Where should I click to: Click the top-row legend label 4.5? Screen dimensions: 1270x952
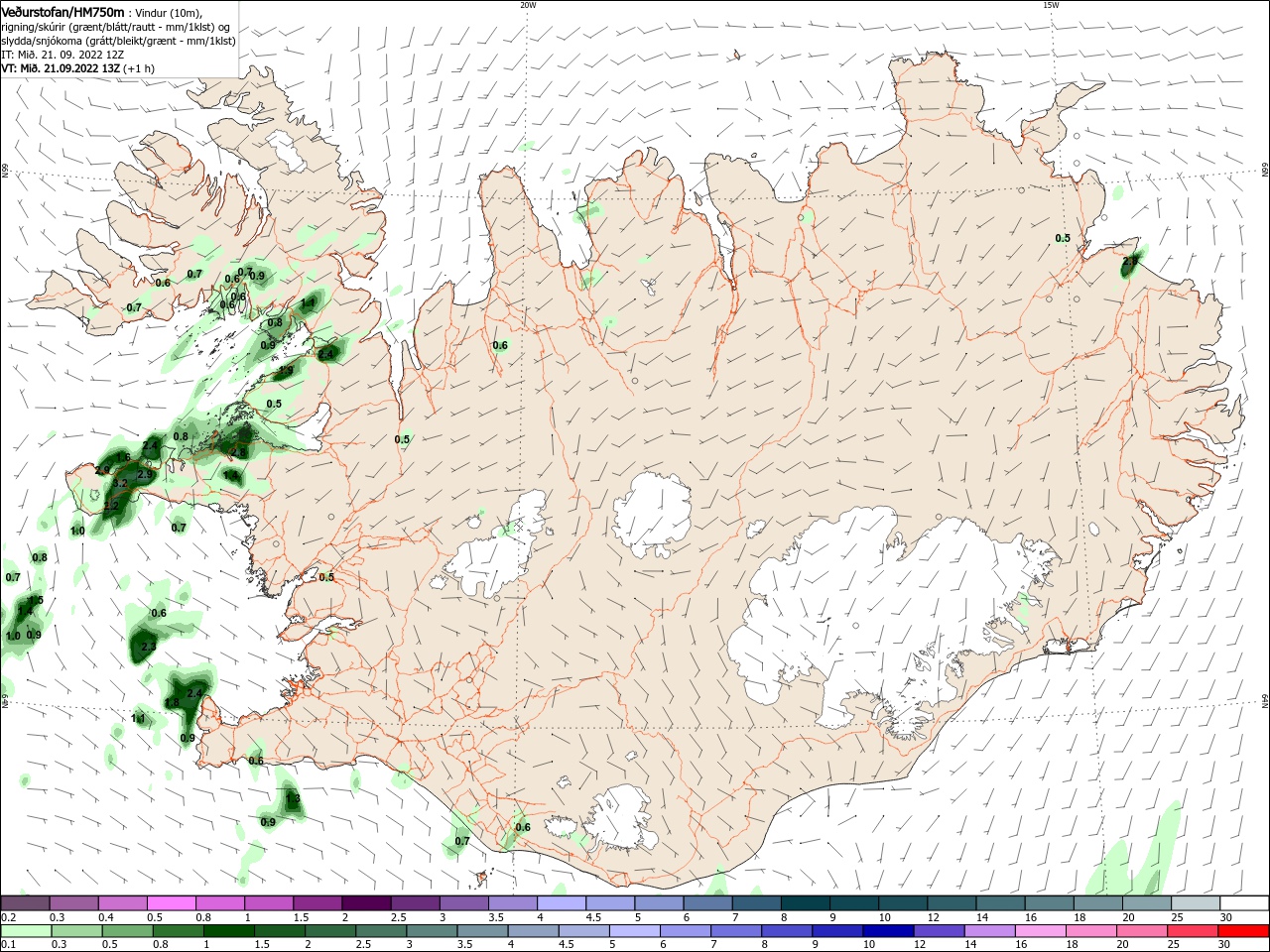[x=593, y=917]
